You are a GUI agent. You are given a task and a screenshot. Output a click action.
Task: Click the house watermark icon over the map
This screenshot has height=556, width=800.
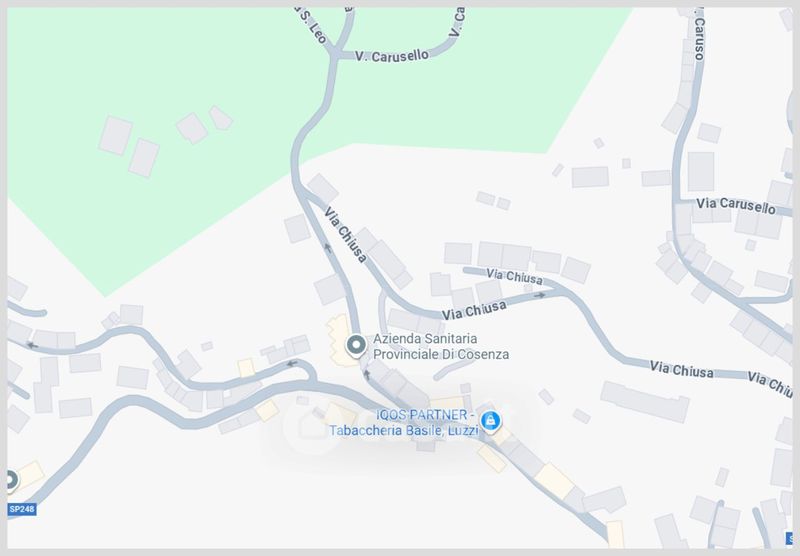pos(312,425)
